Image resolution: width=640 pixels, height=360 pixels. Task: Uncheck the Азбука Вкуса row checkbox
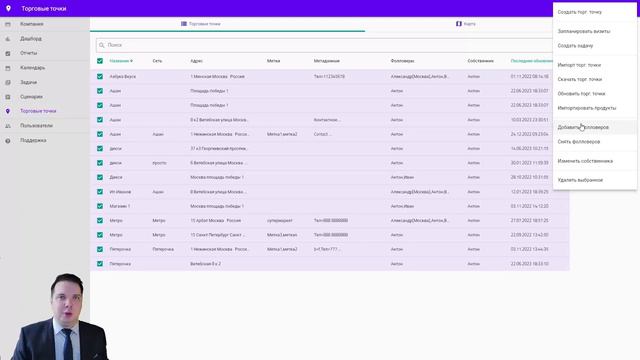pos(100,76)
